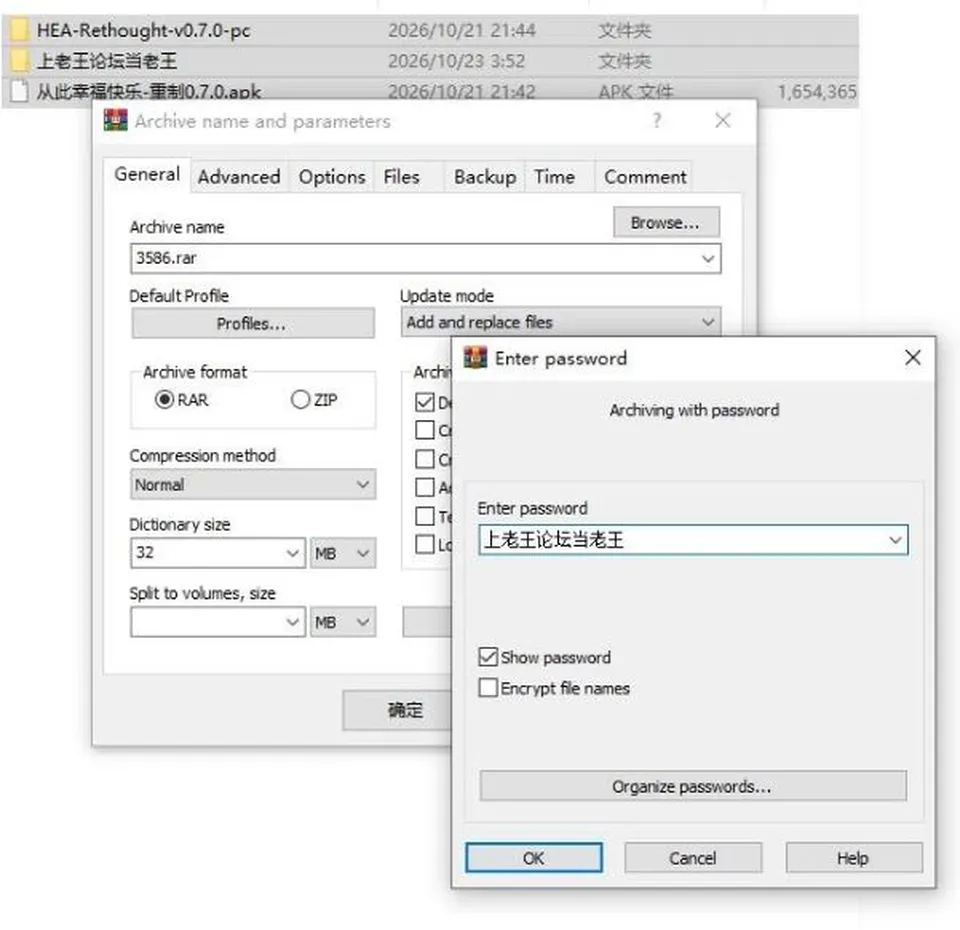Switch to the Options tab
The width and height of the screenshot is (960, 930).
(x=332, y=177)
